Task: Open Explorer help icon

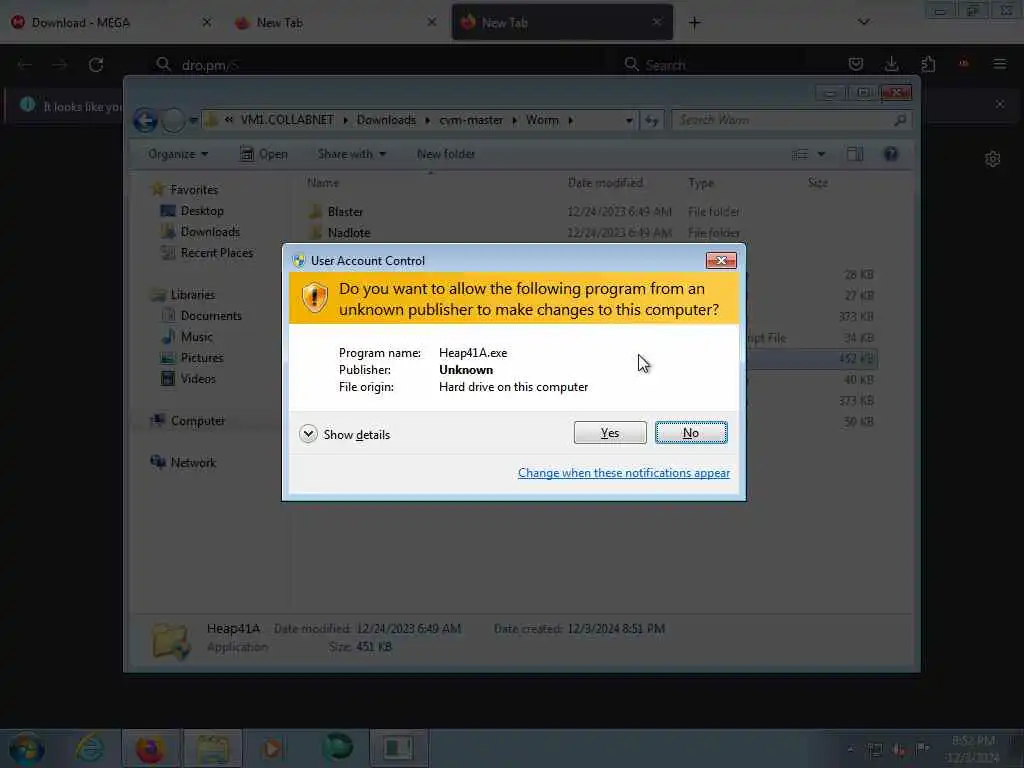Action: [x=891, y=154]
